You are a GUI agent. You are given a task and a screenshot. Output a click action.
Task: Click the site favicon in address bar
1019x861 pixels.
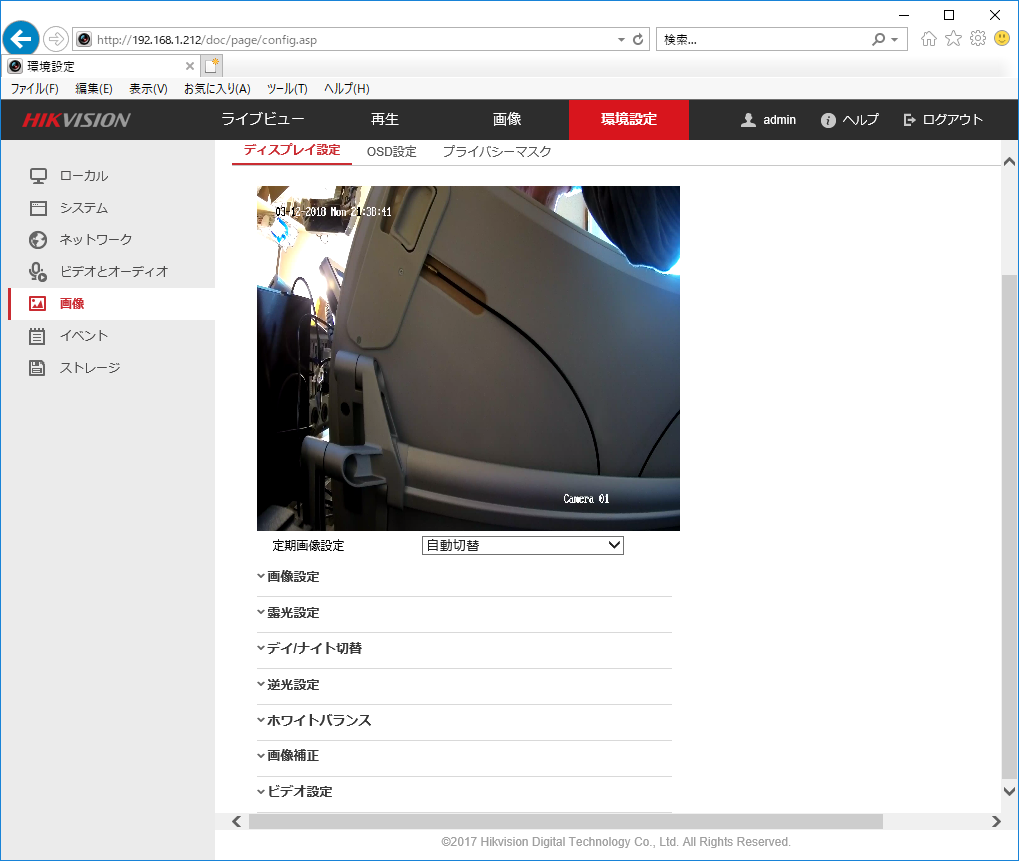(84, 40)
